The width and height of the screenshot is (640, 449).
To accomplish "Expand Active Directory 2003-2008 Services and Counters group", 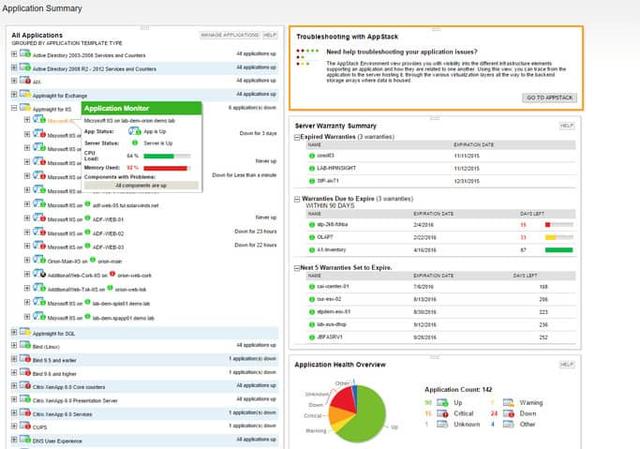I will 13,53.
